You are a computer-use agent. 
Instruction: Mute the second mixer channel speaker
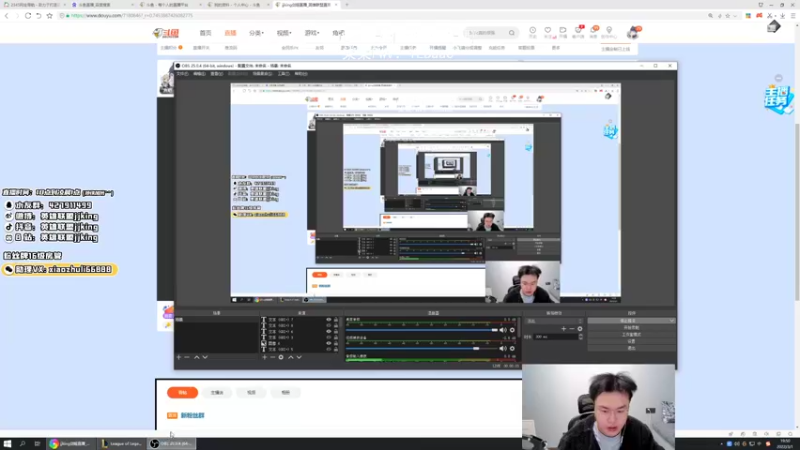(x=503, y=348)
